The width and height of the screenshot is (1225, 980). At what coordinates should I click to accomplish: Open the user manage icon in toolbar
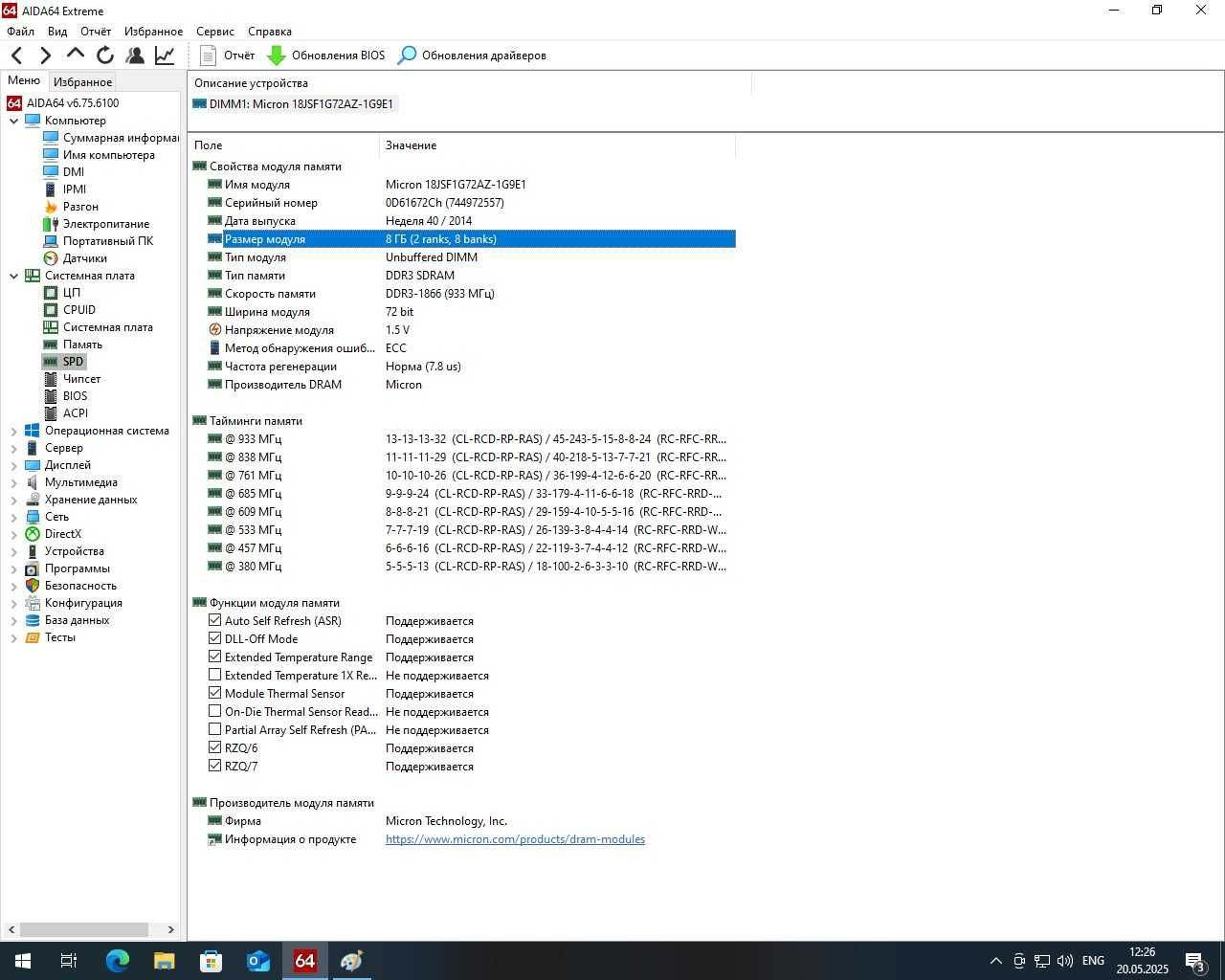click(135, 56)
